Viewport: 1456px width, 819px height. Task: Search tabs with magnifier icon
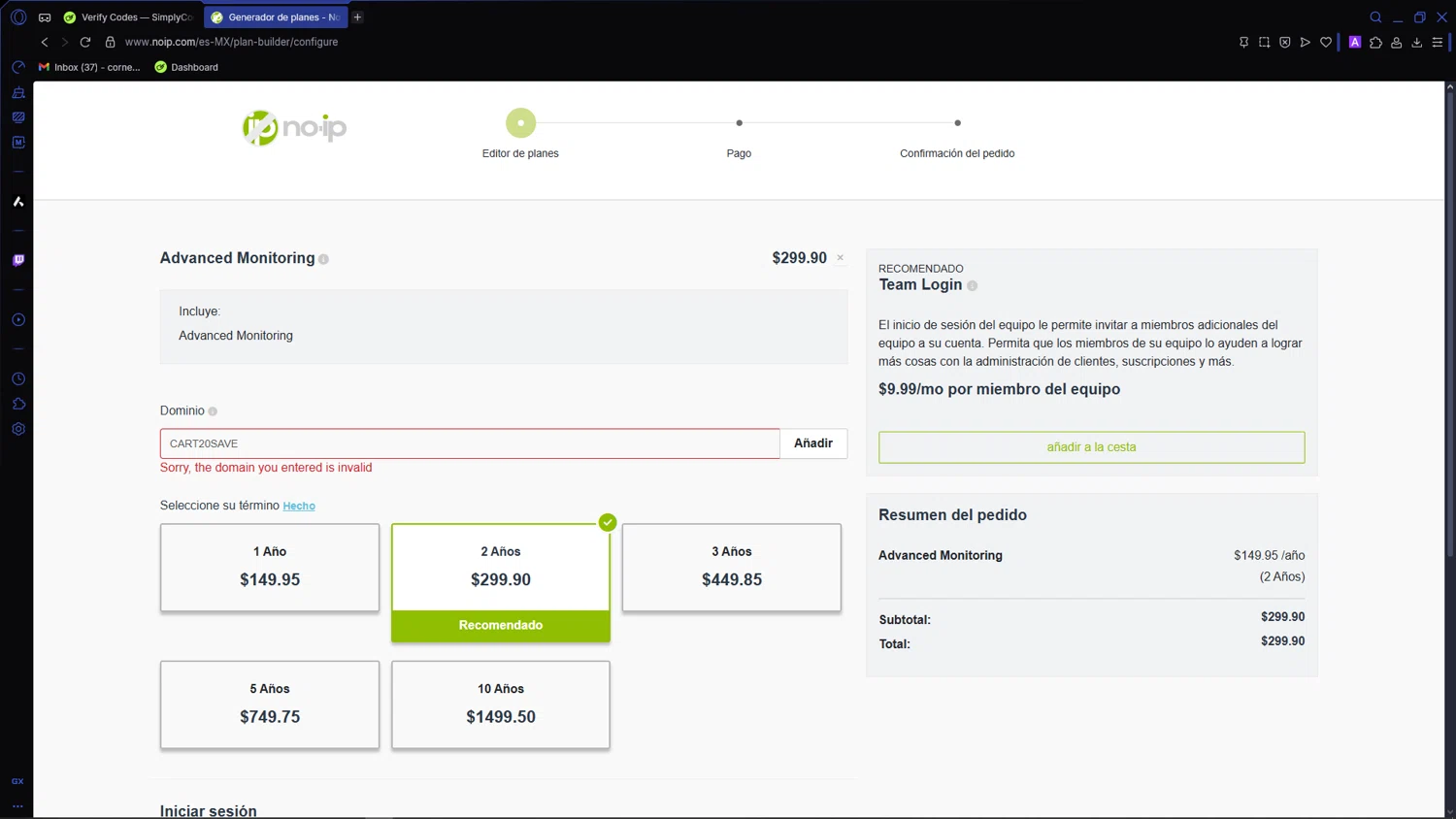click(x=1375, y=17)
